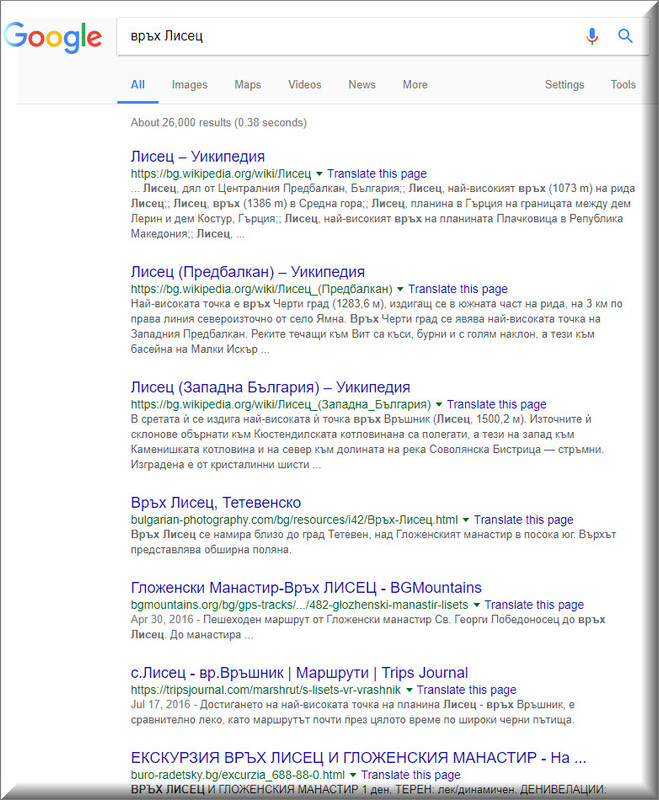The width and height of the screenshot is (659, 800).
Task: Click the 'Jul 17, 2016' result date
Action: 160,705
